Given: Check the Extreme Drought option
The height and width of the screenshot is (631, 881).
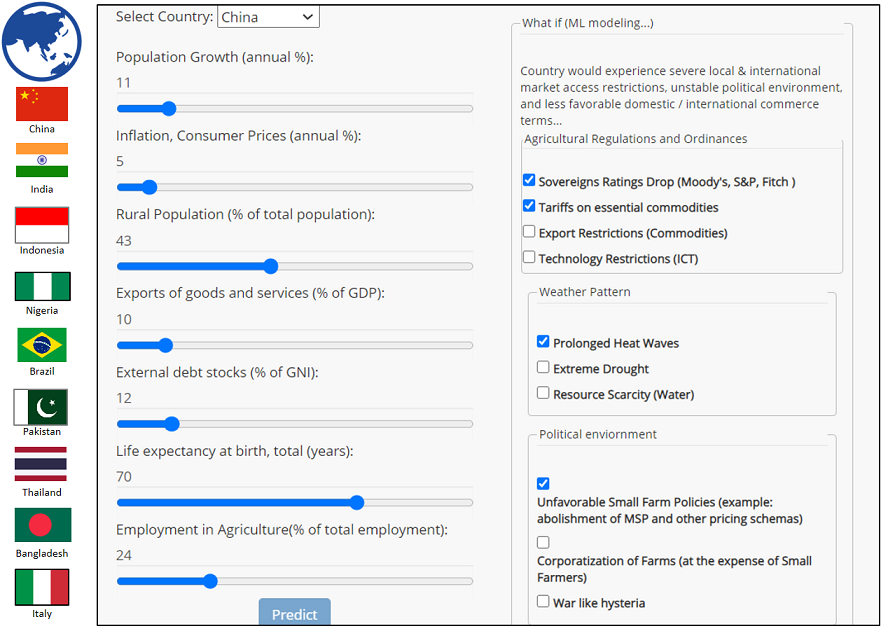Looking at the screenshot, I should 543,368.
